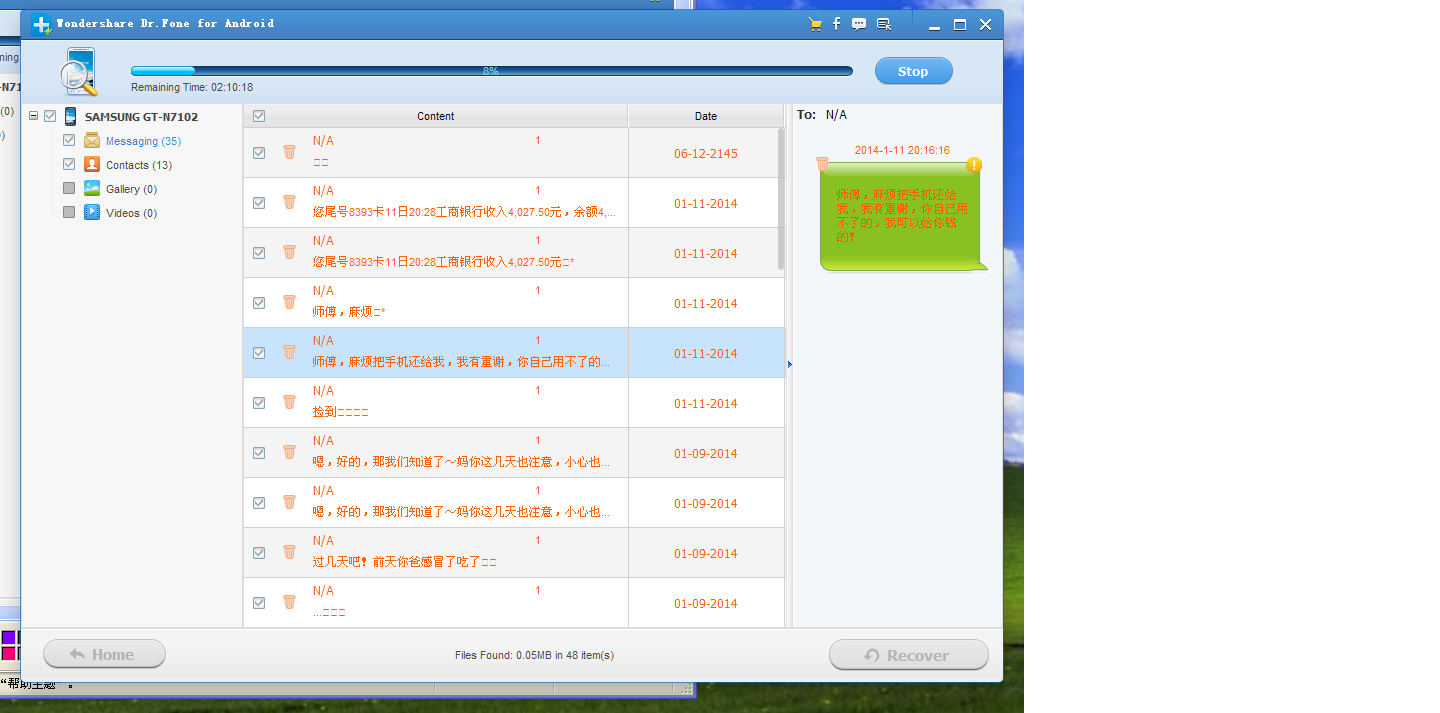
Task: Click the Contacts person icon
Action: (x=92, y=165)
